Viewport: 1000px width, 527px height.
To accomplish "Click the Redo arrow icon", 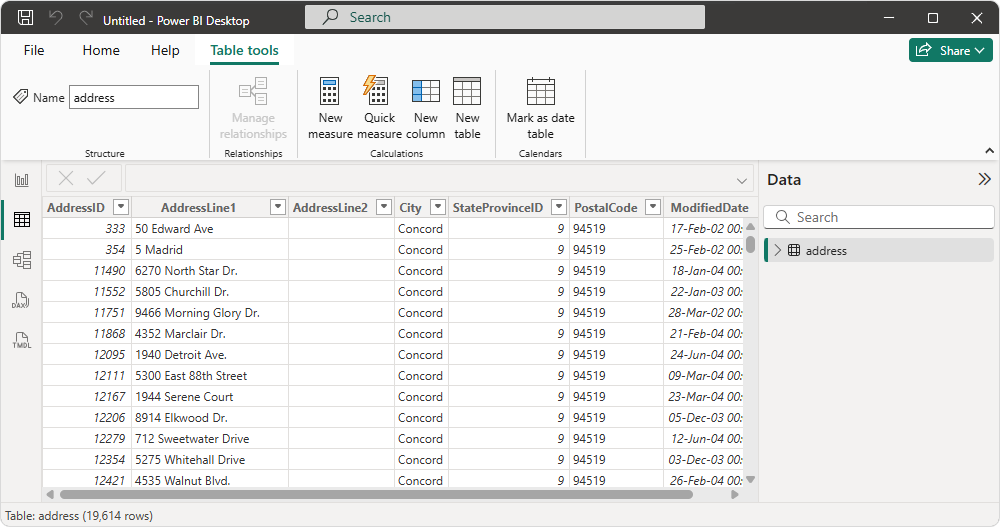I will pyautogui.click(x=85, y=18).
